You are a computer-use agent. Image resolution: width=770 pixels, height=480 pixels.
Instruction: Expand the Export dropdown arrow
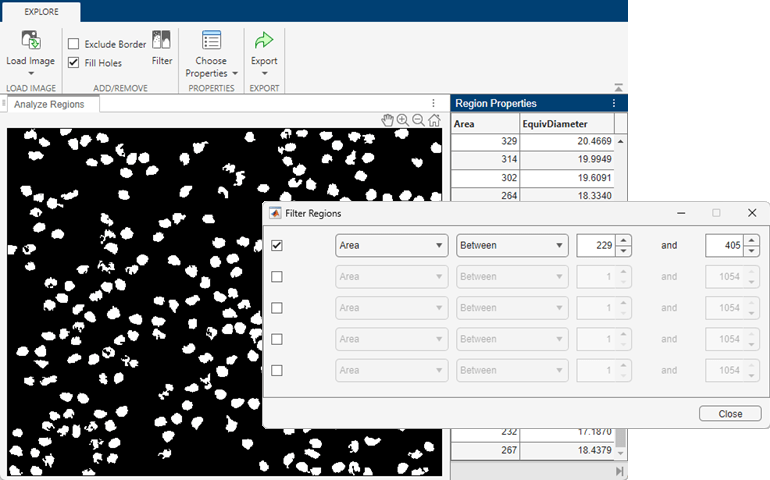(264, 74)
